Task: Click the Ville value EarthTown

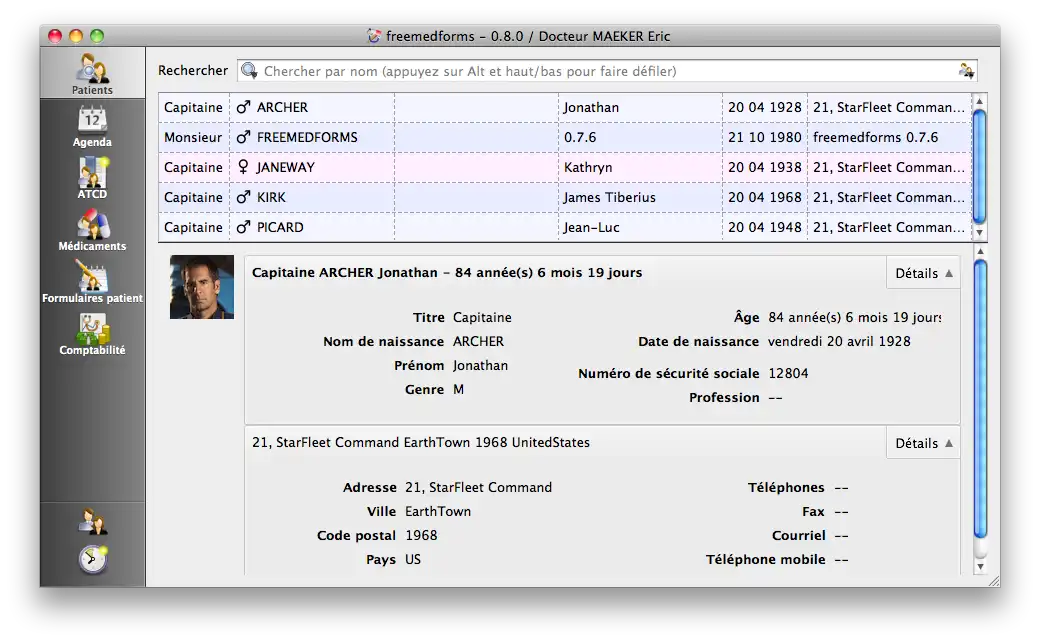Action: 438,511
